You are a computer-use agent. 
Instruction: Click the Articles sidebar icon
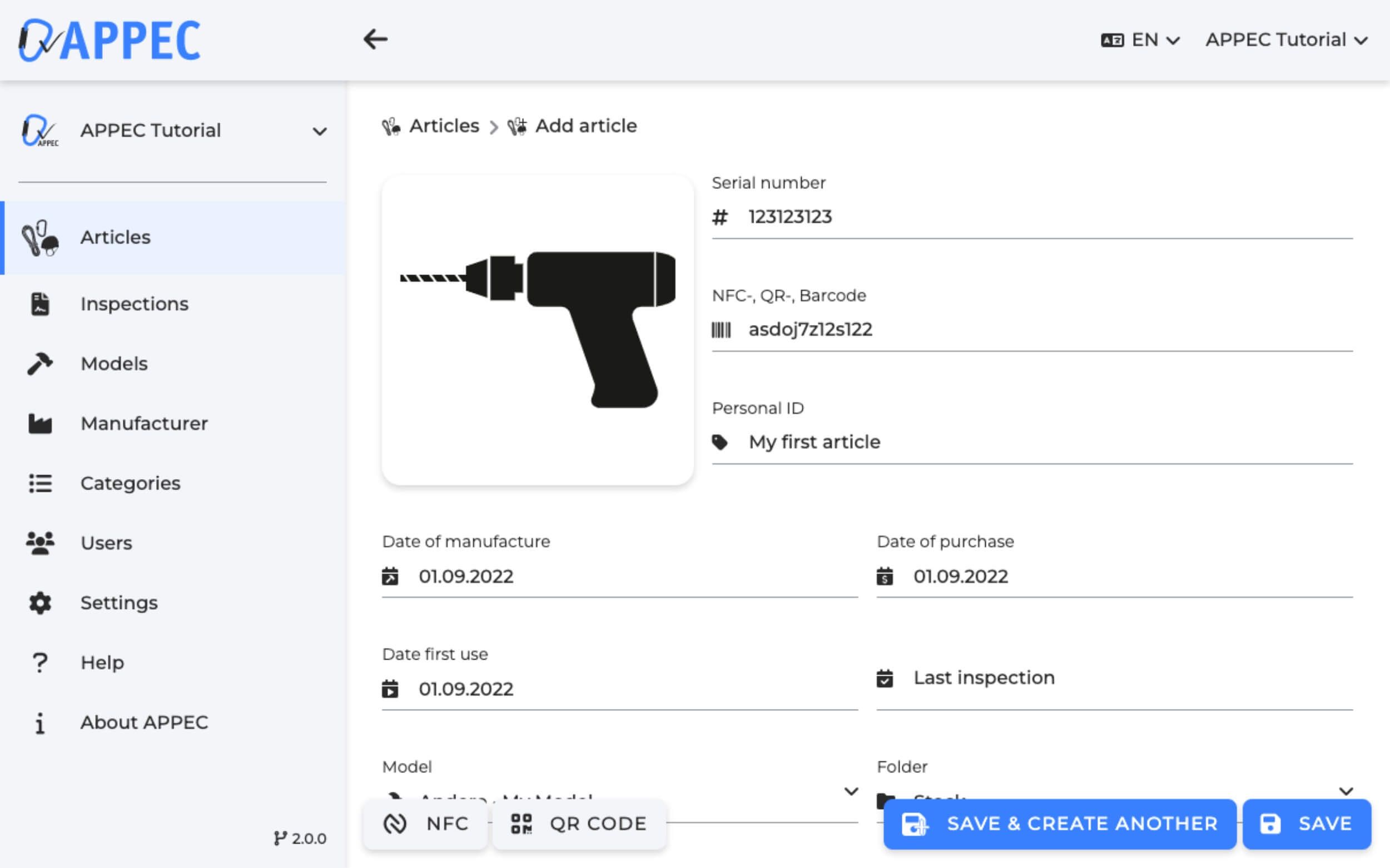40,237
